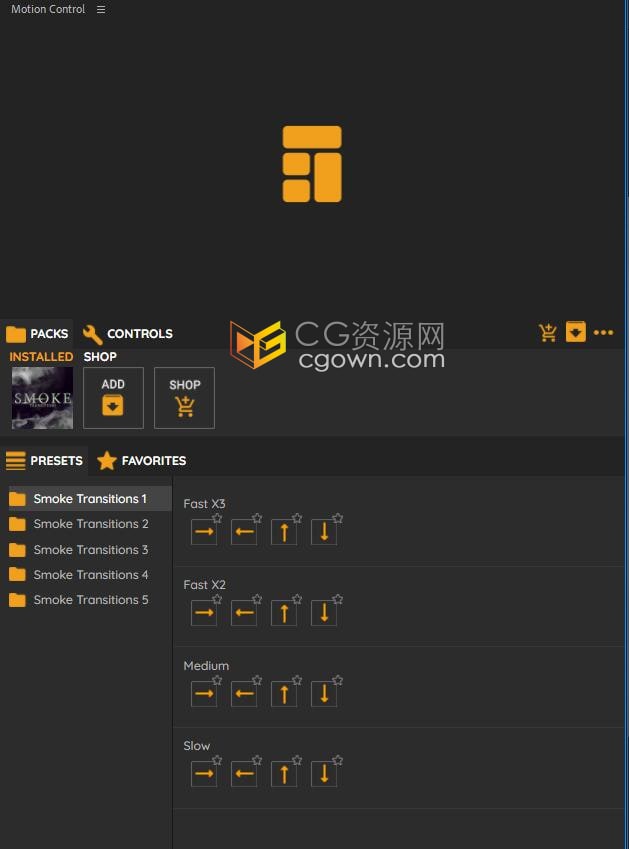629x849 pixels.
Task: Click the ADD pack button
Action: tap(113, 397)
